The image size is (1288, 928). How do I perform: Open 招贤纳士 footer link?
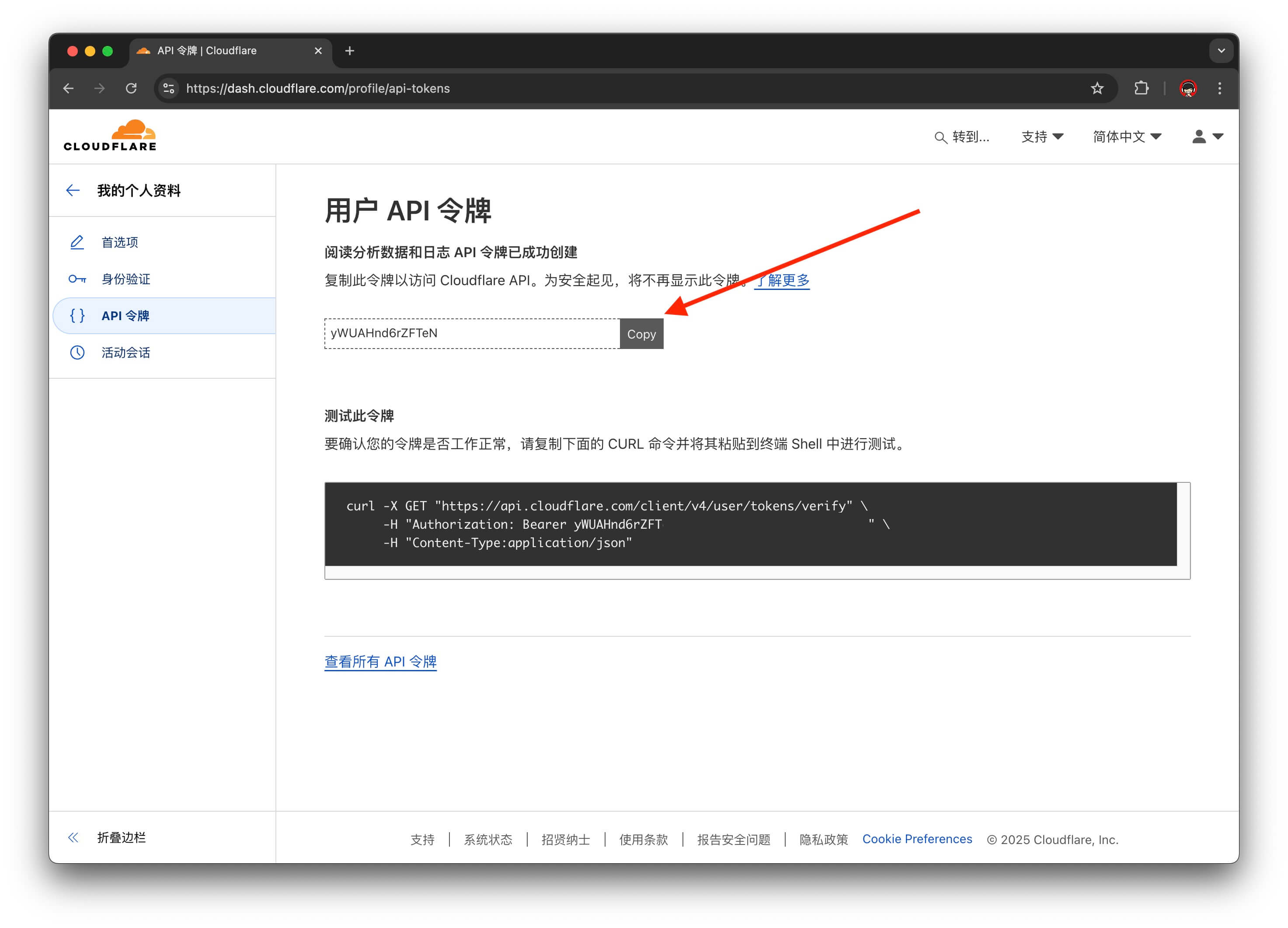tap(566, 840)
